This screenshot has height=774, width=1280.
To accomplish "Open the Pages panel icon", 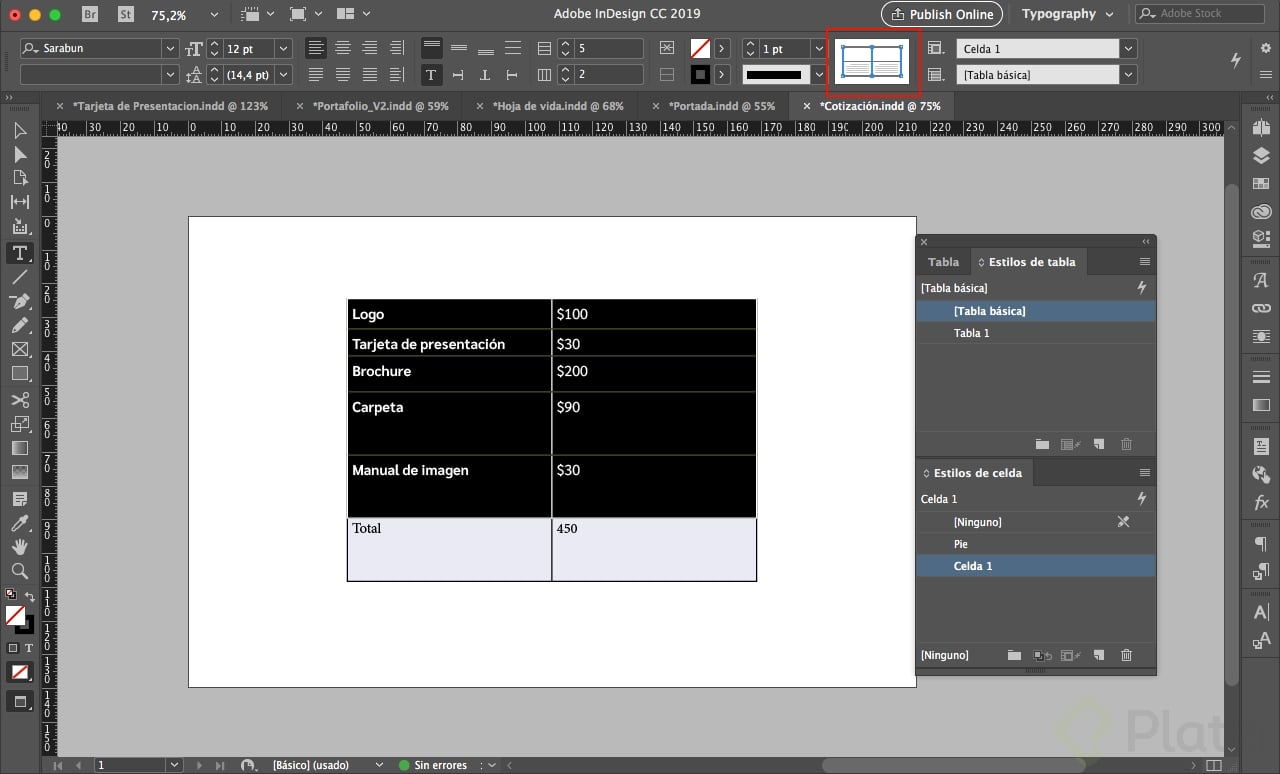I will [1260, 130].
